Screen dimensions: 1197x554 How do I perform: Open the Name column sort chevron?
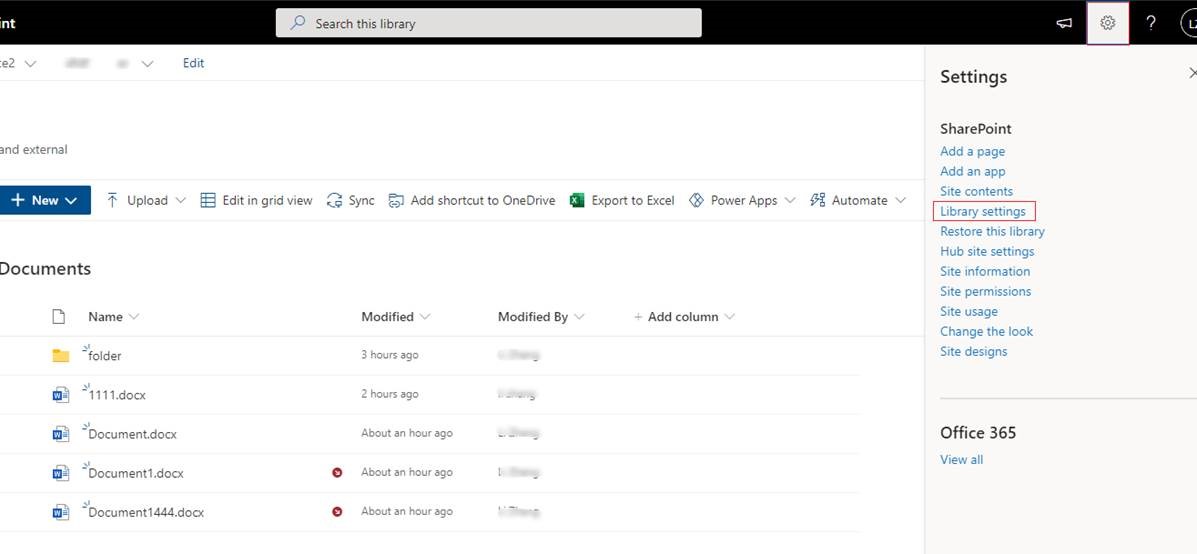[x=134, y=317]
